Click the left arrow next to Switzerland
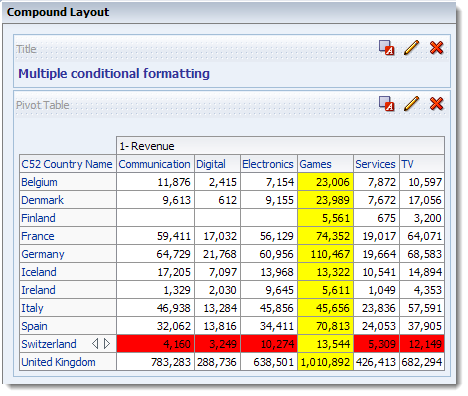 click(x=95, y=344)
